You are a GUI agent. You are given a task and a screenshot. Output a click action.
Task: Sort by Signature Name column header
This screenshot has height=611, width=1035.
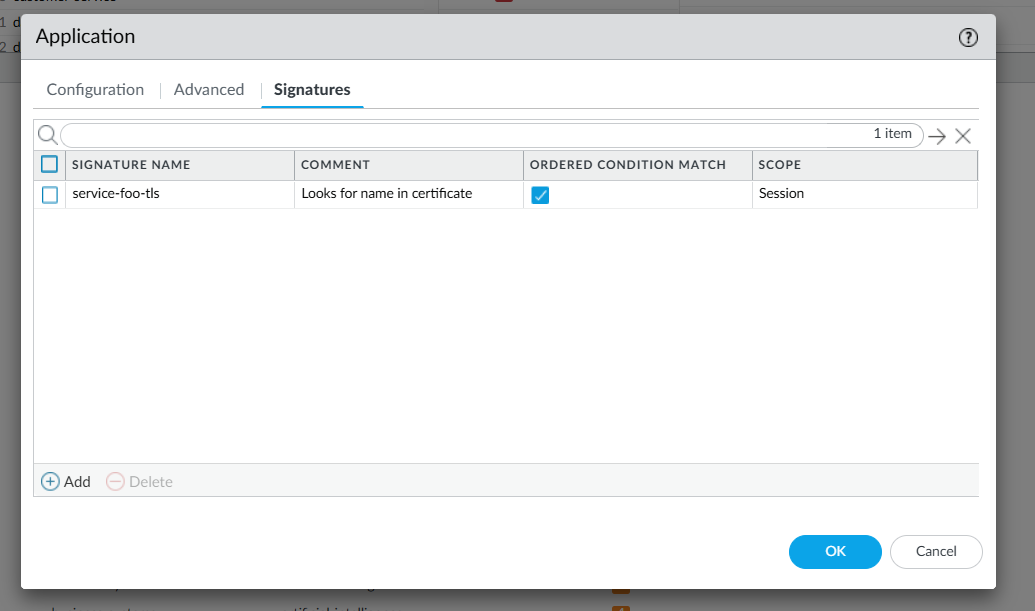point(131,165)
